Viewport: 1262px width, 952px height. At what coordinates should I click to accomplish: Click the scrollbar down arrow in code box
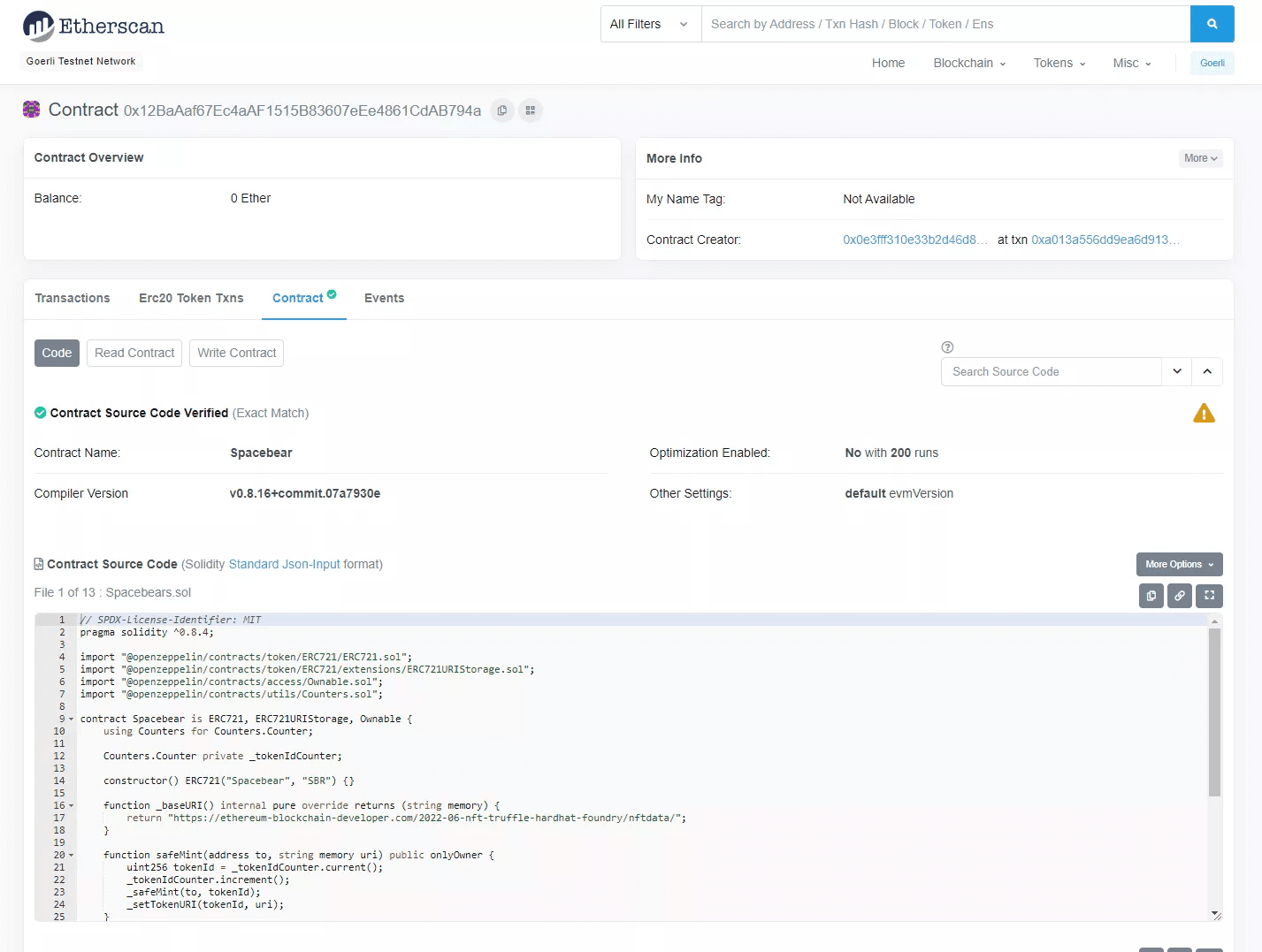(1214, 914)
